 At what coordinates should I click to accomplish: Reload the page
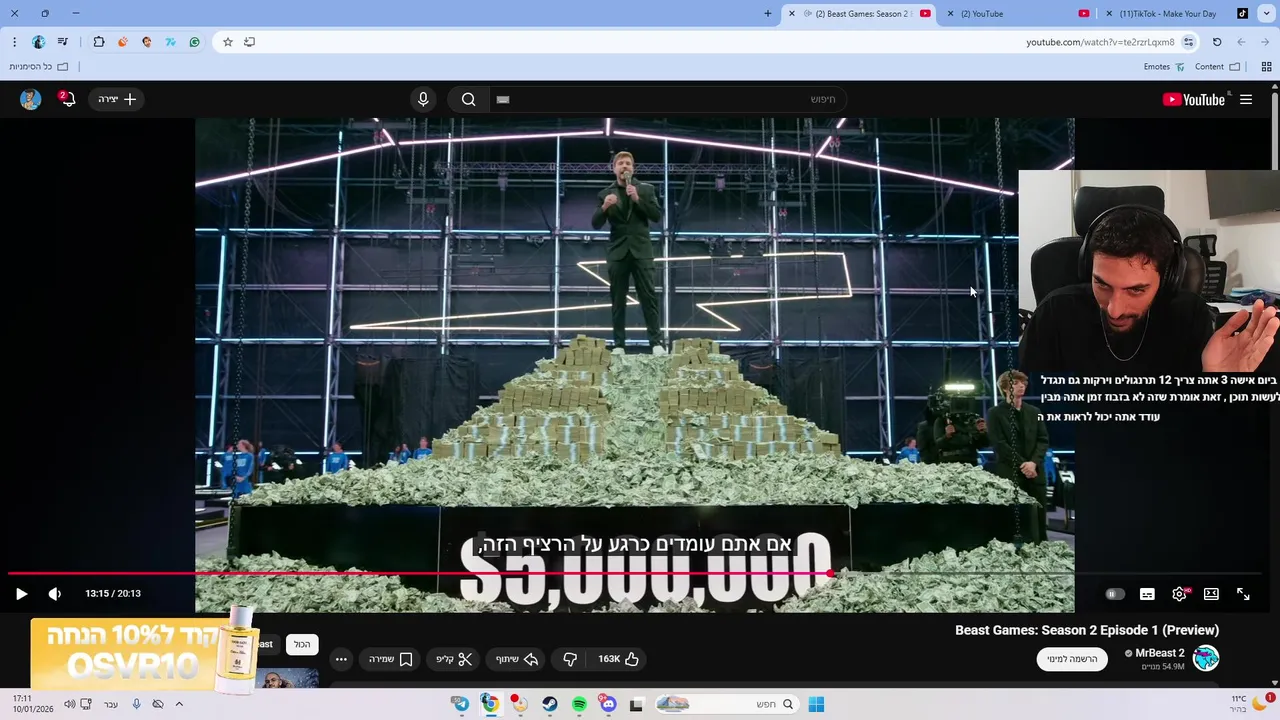pos(1217,42)
